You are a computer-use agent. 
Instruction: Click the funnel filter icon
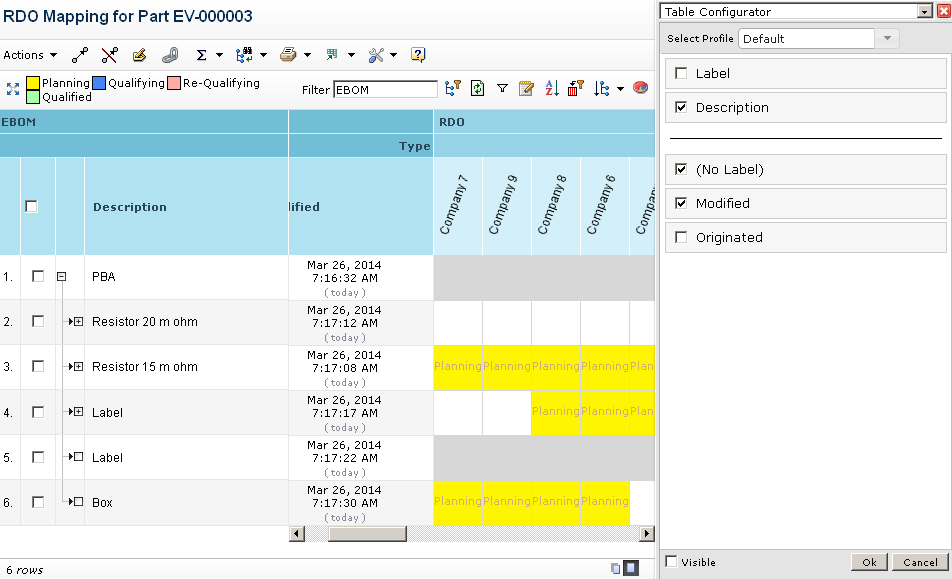(x=502, y=89)
